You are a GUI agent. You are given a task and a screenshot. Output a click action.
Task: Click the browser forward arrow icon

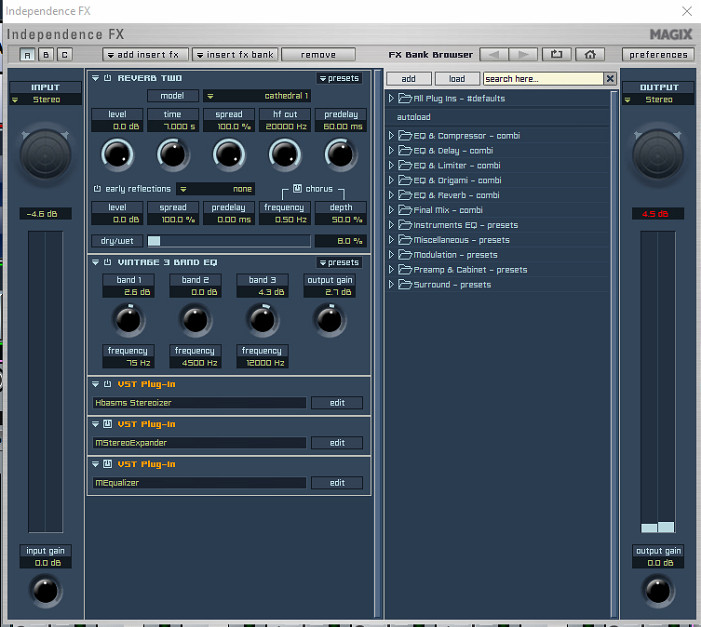point(522,54)
